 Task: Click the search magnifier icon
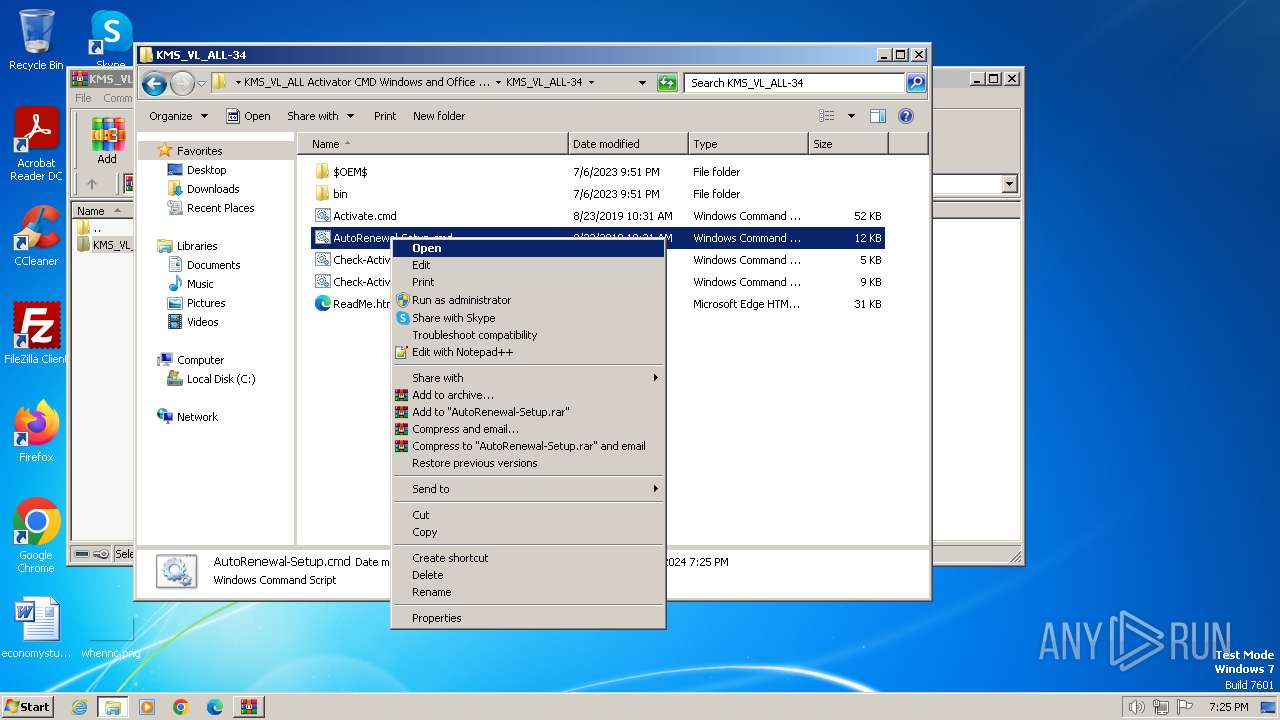tap(916, 83)
